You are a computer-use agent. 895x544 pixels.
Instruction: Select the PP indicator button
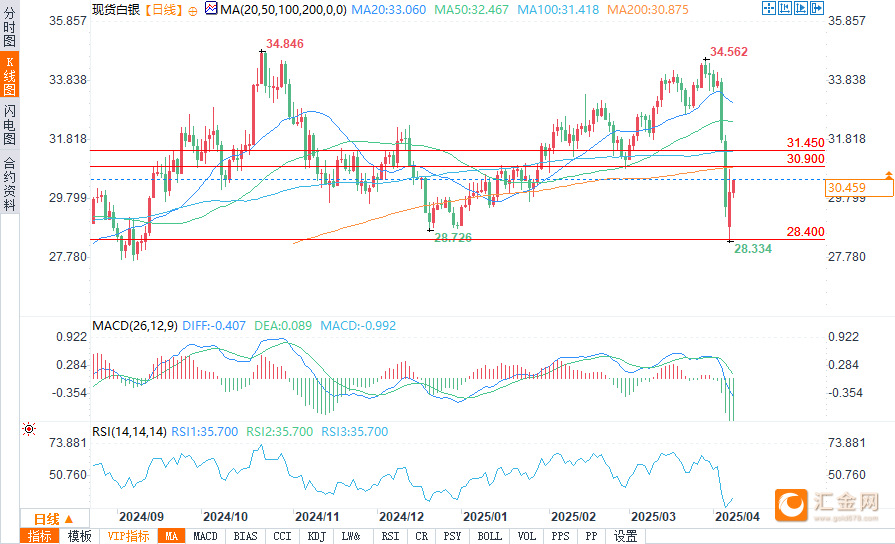(591, 536)
